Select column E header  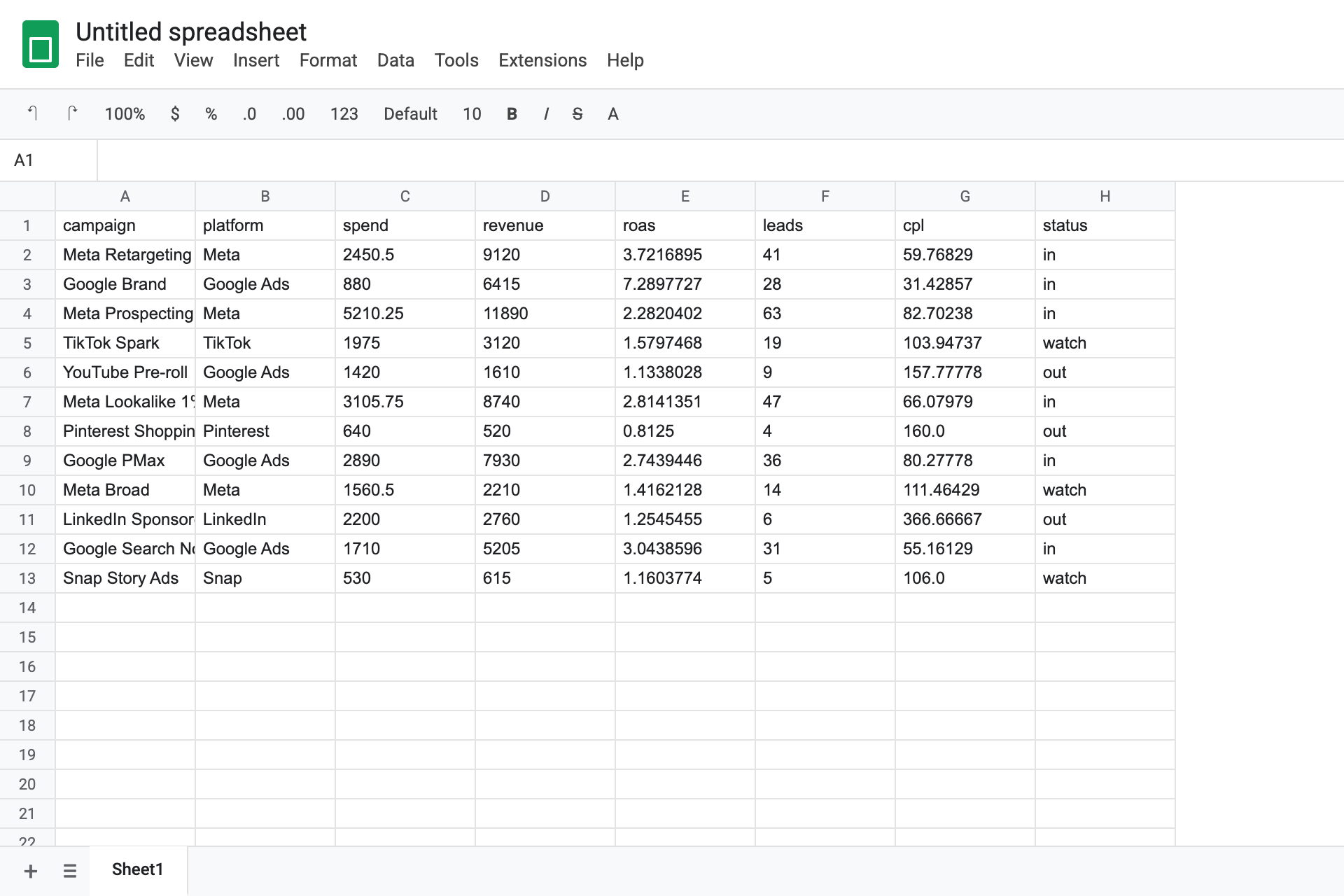click(685, 196)
